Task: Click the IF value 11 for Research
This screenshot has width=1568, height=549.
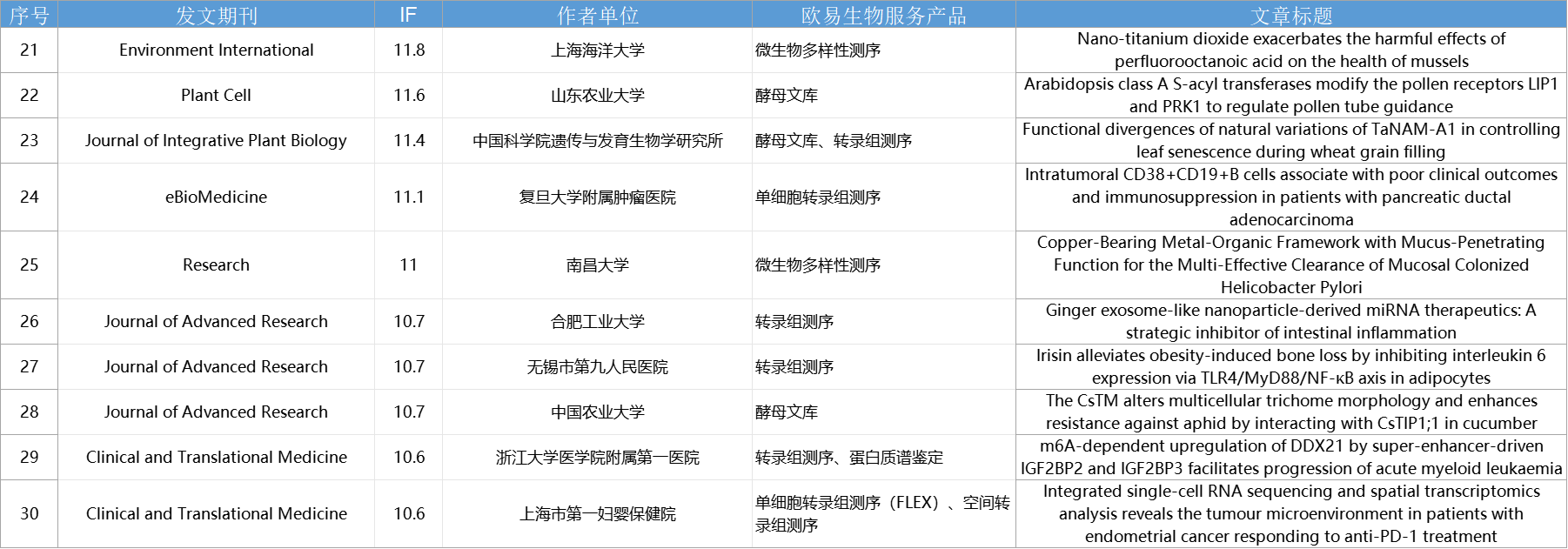Action: [x=409, y=265]
